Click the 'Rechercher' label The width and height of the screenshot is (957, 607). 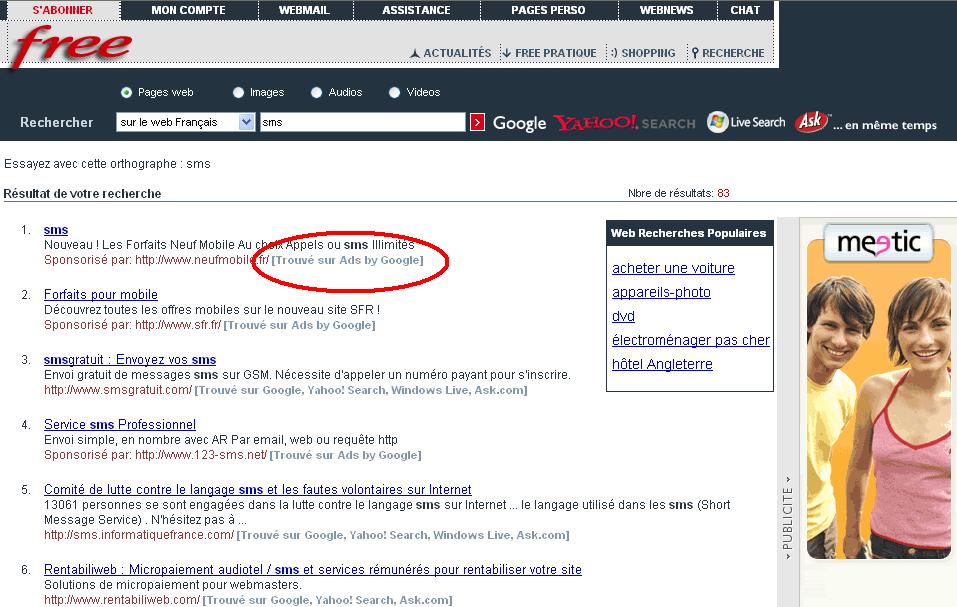click(x=57, y=123)
